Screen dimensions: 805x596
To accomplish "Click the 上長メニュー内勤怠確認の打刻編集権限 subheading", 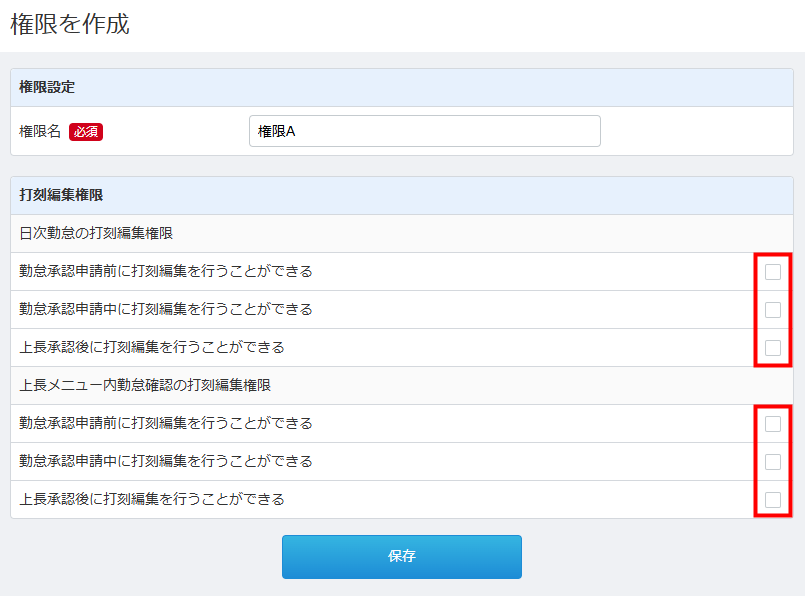I will click(x=145, y=385).
